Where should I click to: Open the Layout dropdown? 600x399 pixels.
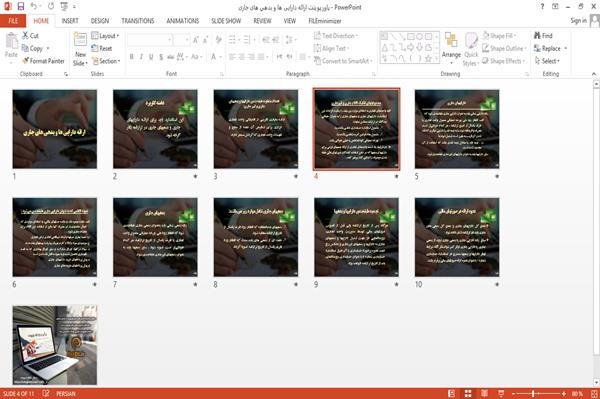pyautogui.click(x=106, y=36)
